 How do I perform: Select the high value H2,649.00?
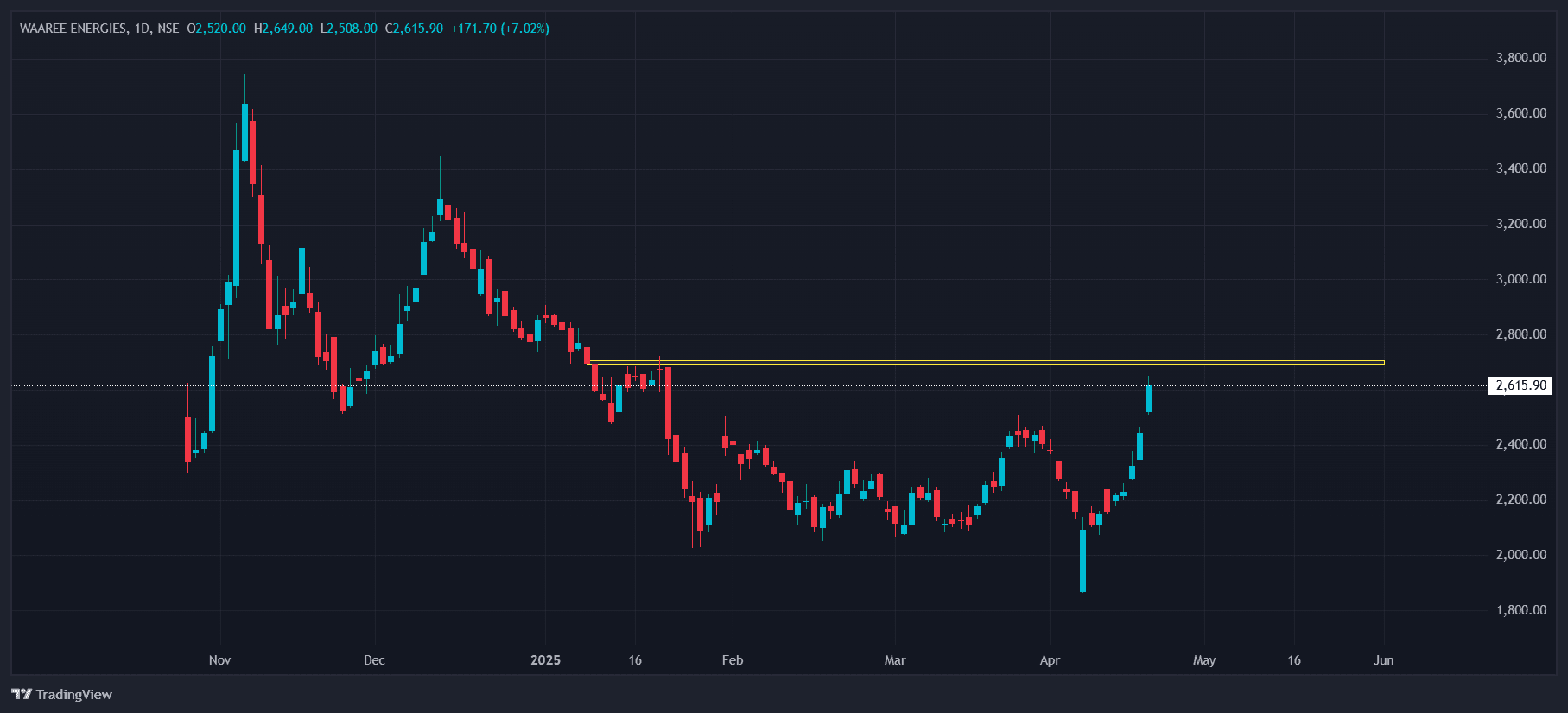(283, 29)
